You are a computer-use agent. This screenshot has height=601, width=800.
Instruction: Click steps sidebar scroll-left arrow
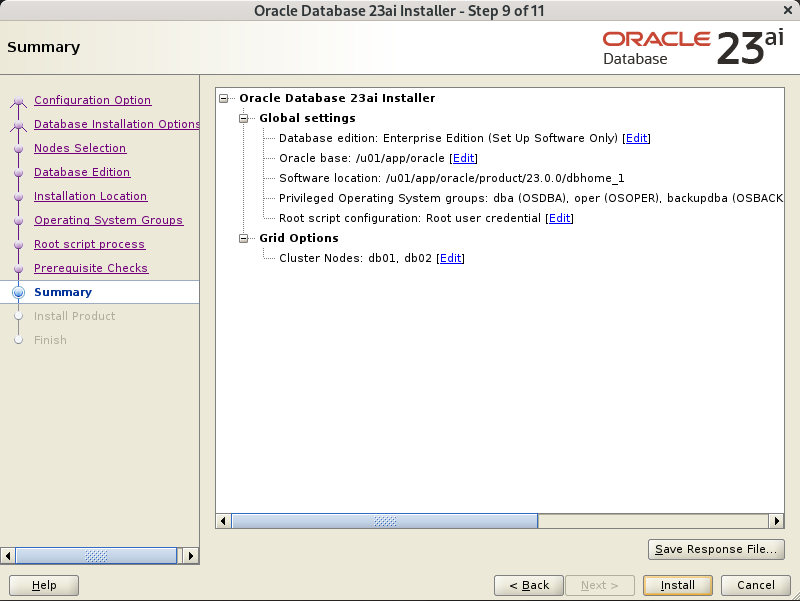coord(8,556)
